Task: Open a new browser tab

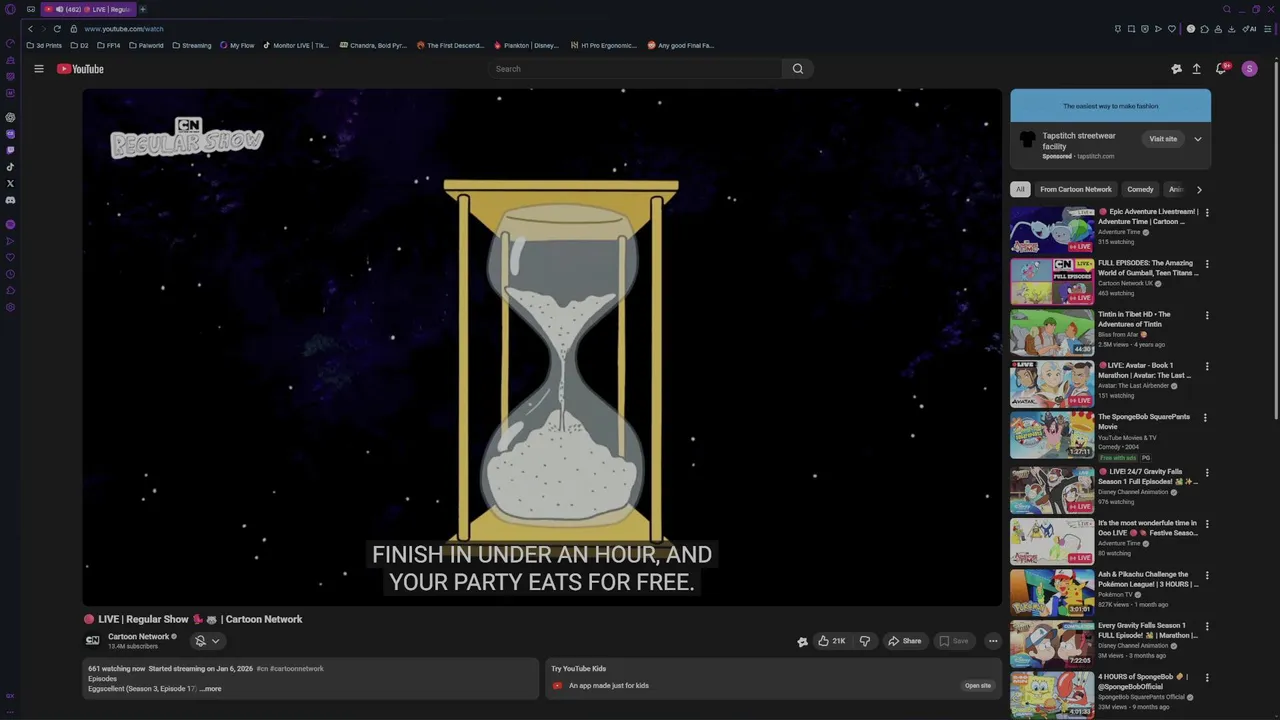Action: [x=143, y=9]
